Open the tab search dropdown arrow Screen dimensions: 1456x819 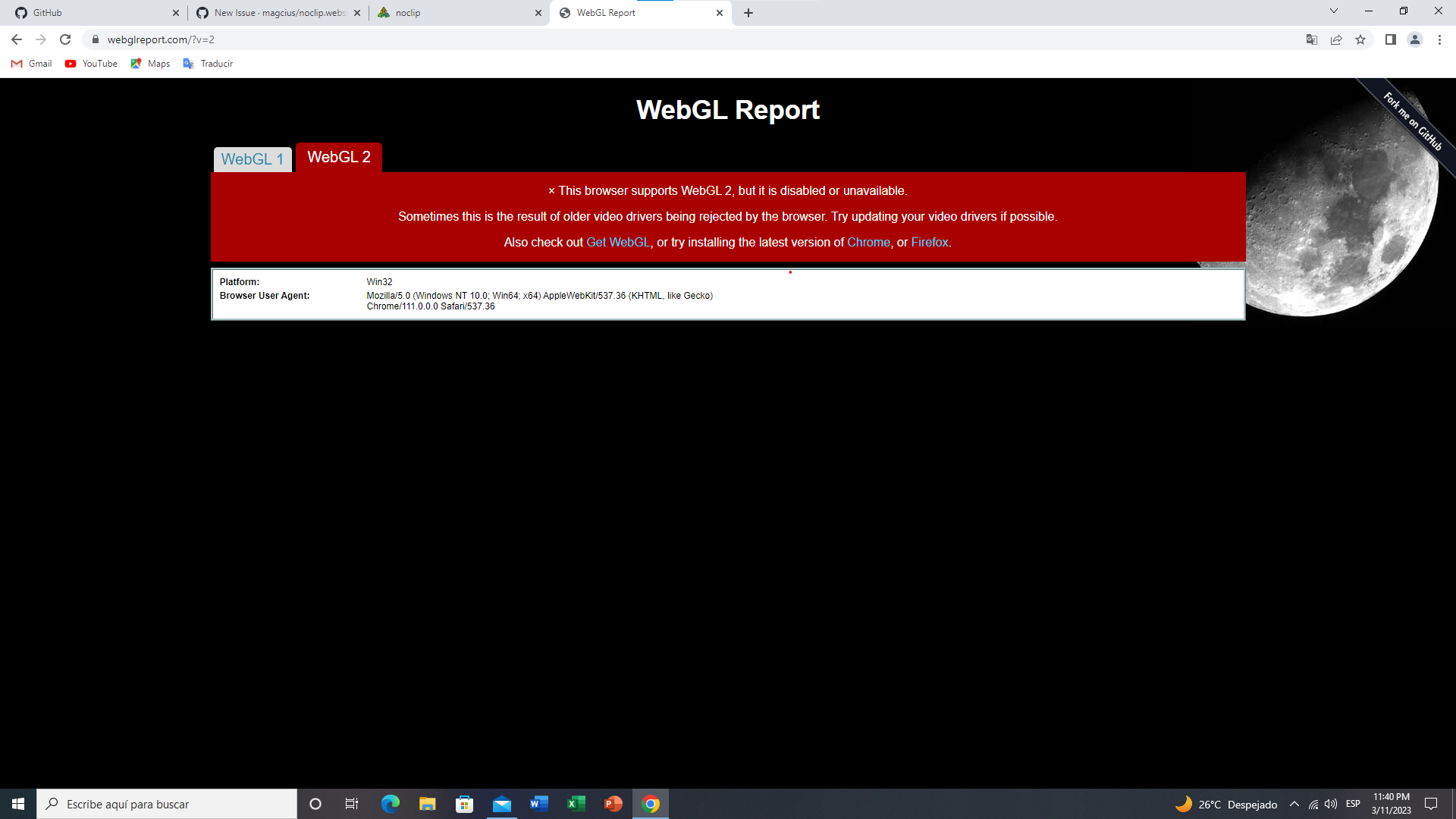(1333, 11)
